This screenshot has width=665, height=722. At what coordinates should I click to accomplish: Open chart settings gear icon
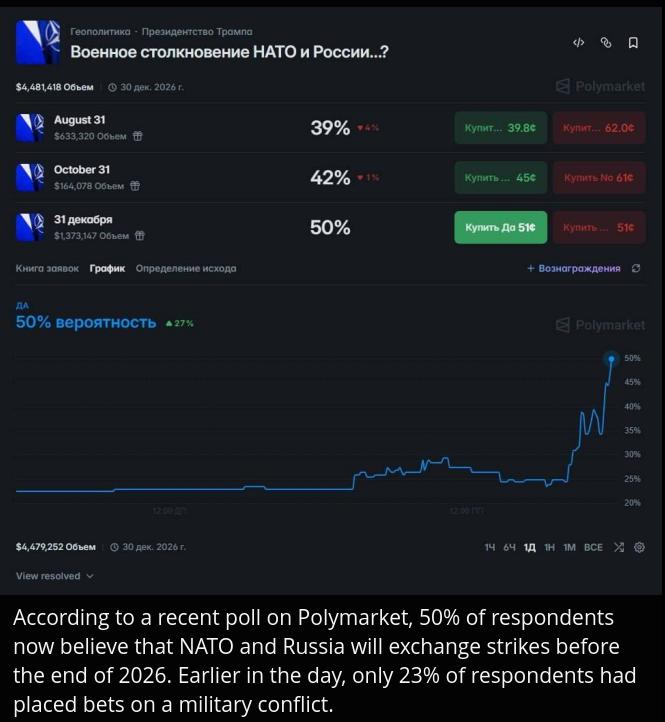point(639,547)
